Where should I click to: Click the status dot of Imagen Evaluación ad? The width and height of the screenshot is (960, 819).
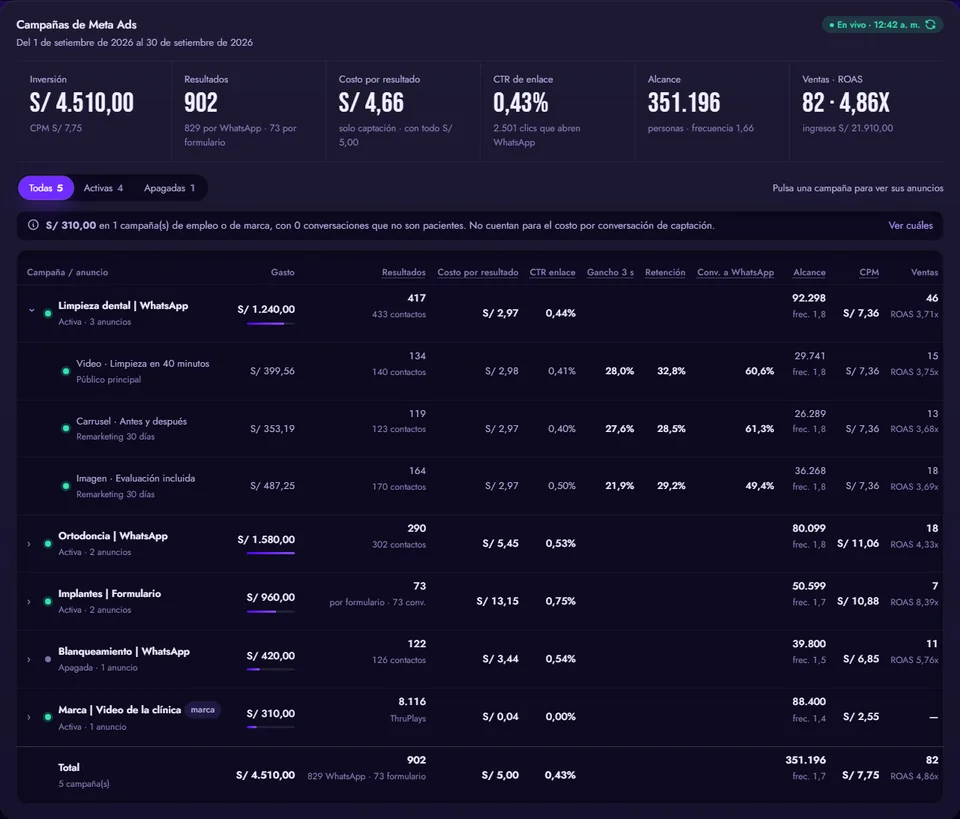click(66, 486)
